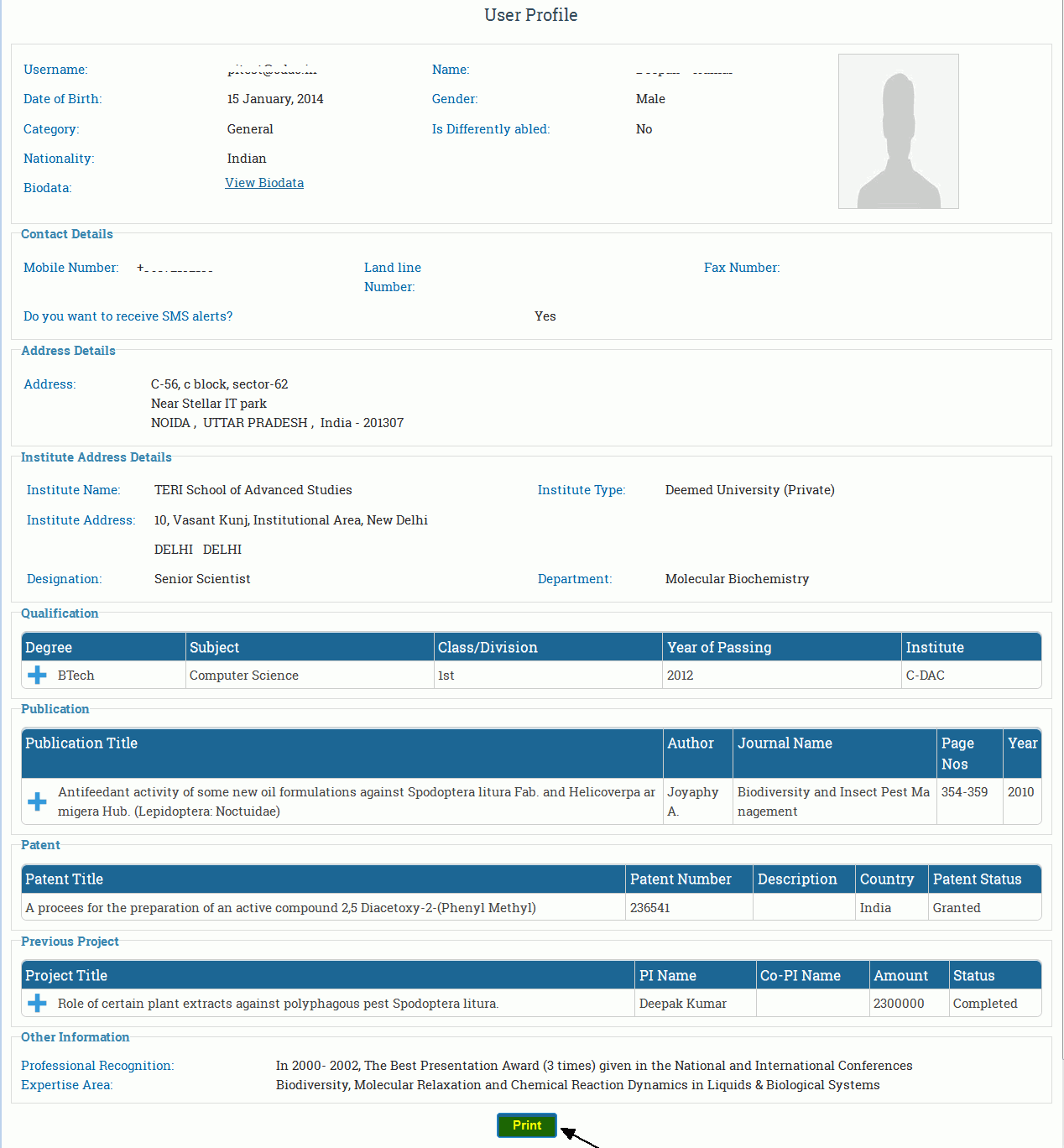1064x1148 pixels.
Task: Click the Publication Title column header
Action: [81, 744]
